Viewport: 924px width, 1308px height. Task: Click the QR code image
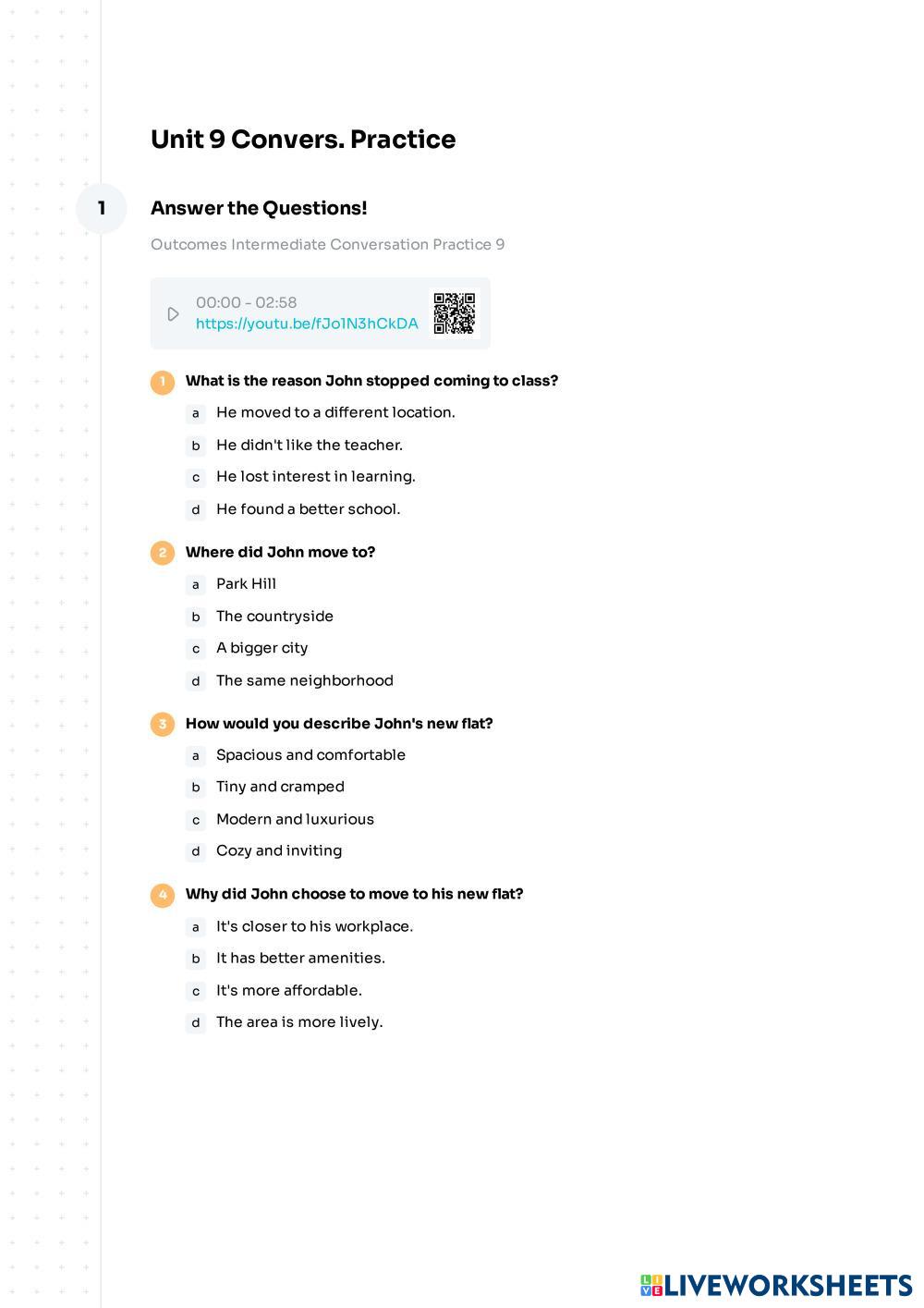(455, 314)
